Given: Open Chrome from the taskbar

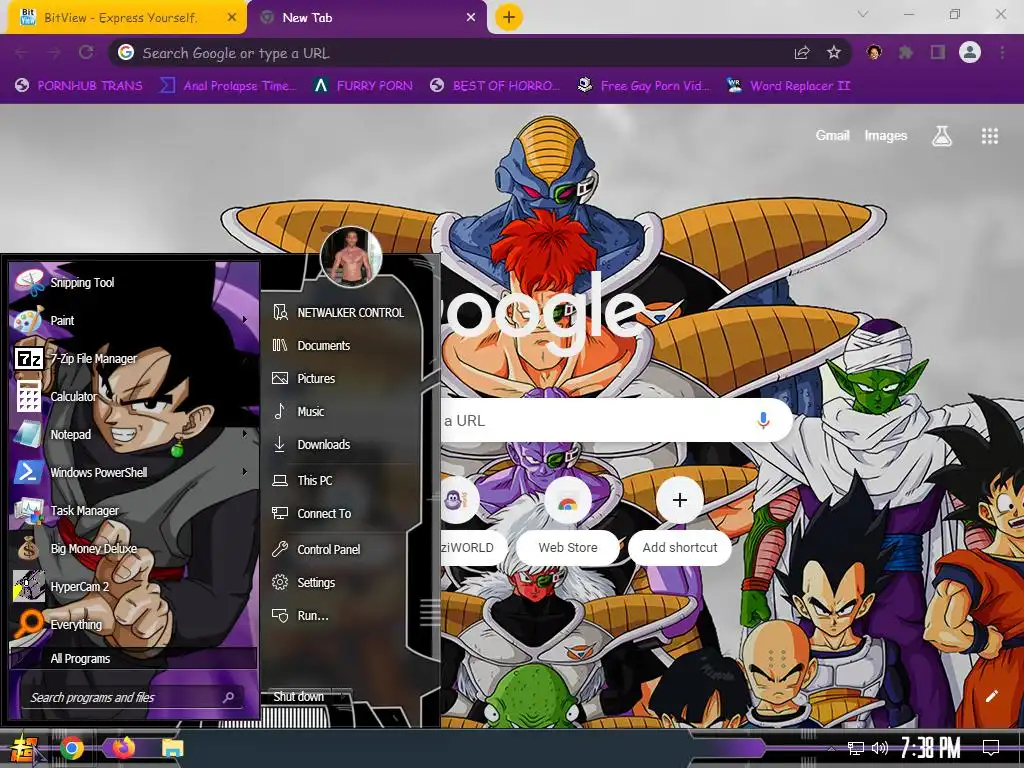Looking at the screenshot, I should [72, 748].
